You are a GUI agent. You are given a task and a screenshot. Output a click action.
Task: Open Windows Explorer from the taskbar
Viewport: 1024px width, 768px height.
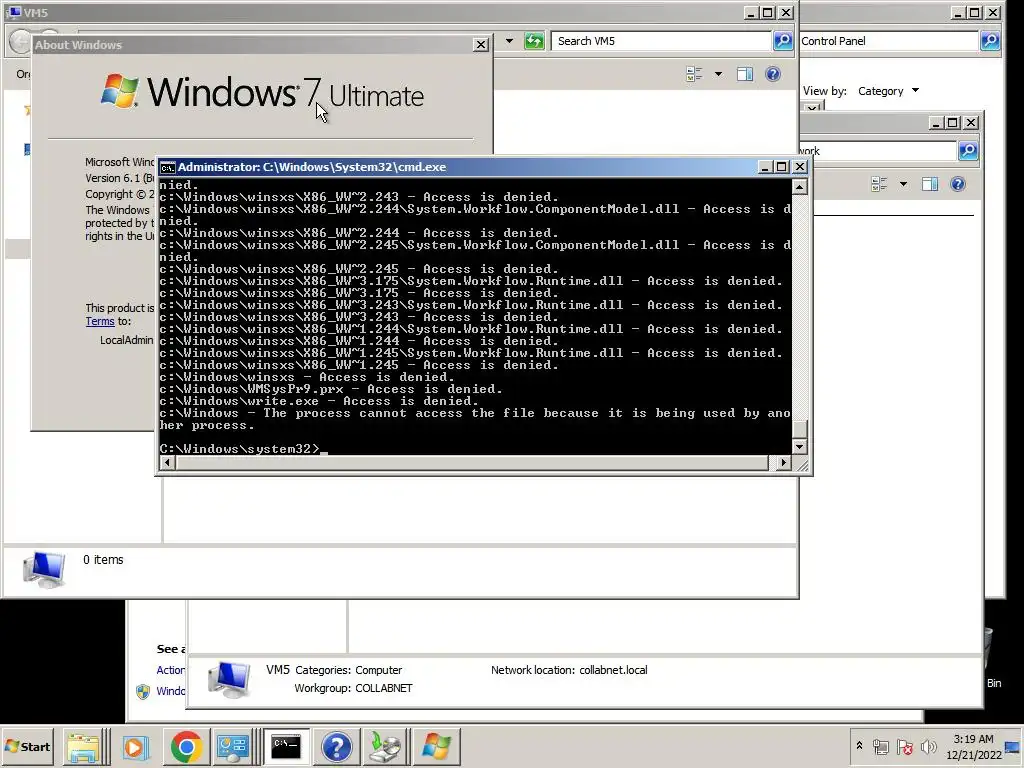(84, 746)
